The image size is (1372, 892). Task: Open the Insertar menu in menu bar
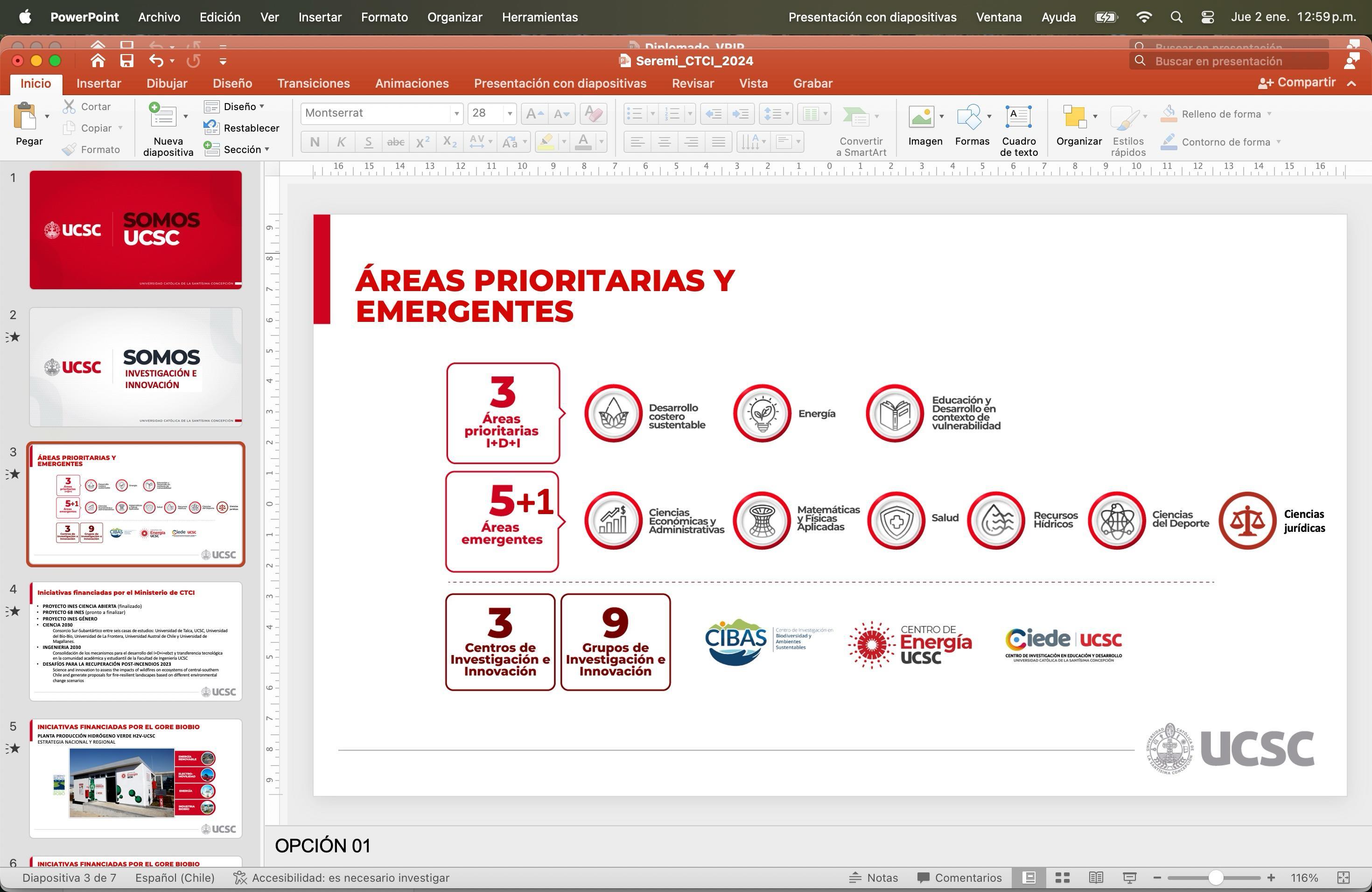pos(320,17)
